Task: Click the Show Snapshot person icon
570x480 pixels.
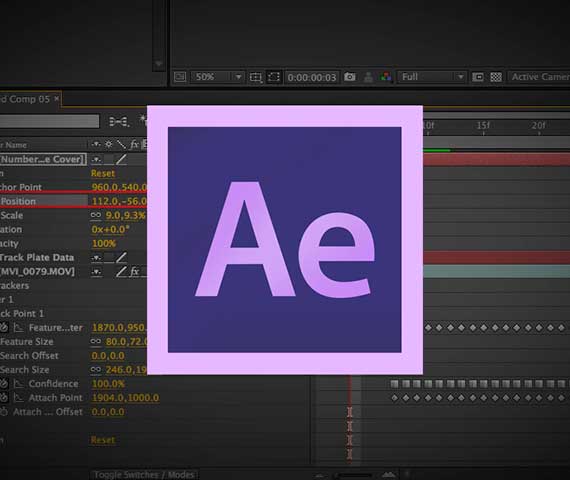Action: (368, 77)
